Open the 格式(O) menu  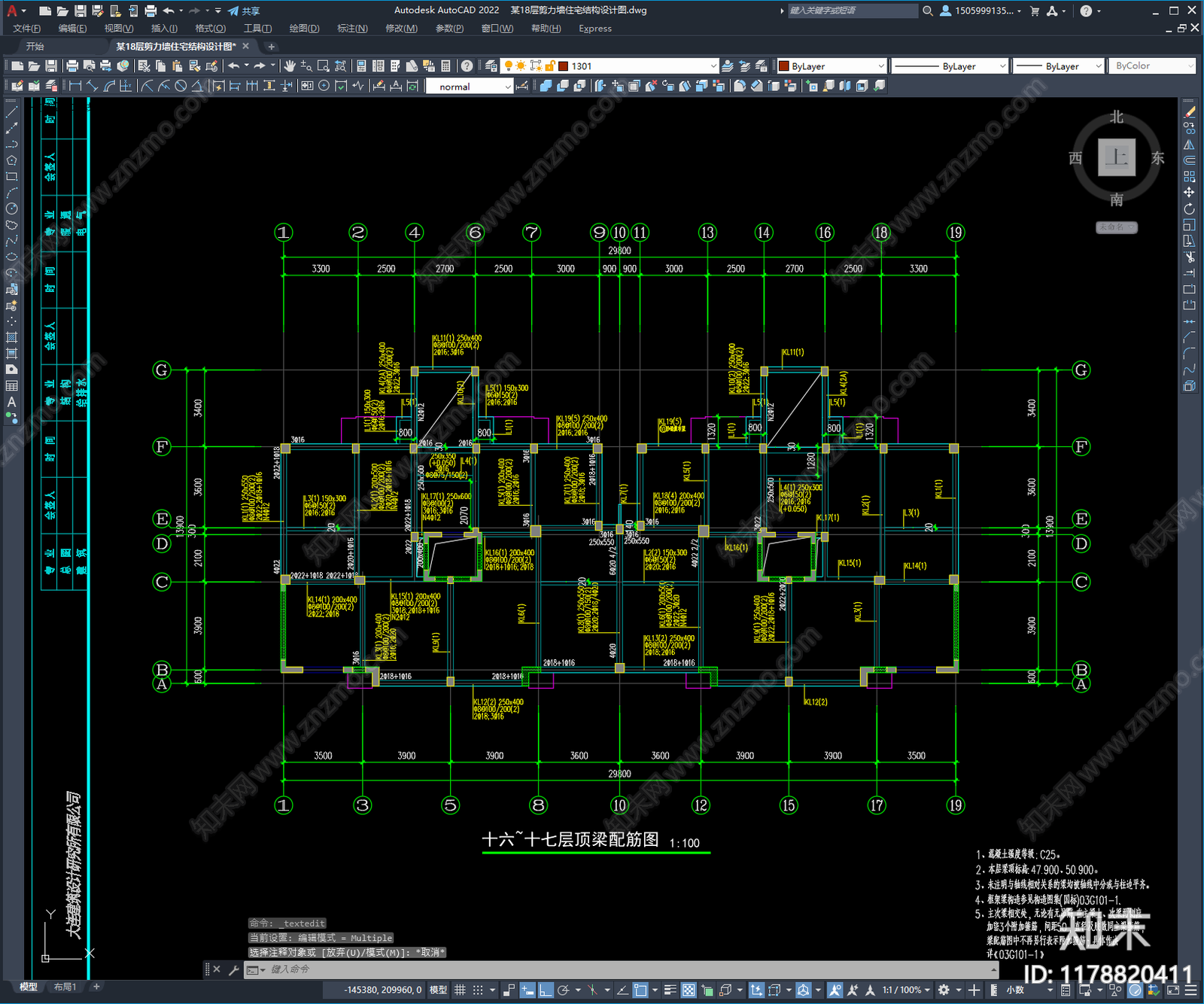(x=210, y=29)
